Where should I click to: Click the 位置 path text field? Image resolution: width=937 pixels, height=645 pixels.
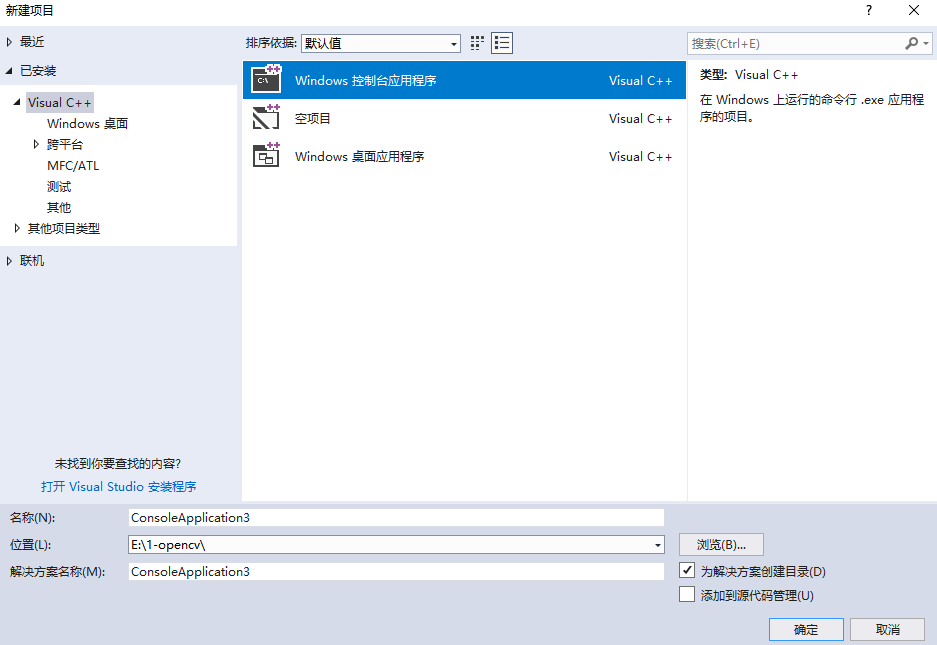pos(390,545)
